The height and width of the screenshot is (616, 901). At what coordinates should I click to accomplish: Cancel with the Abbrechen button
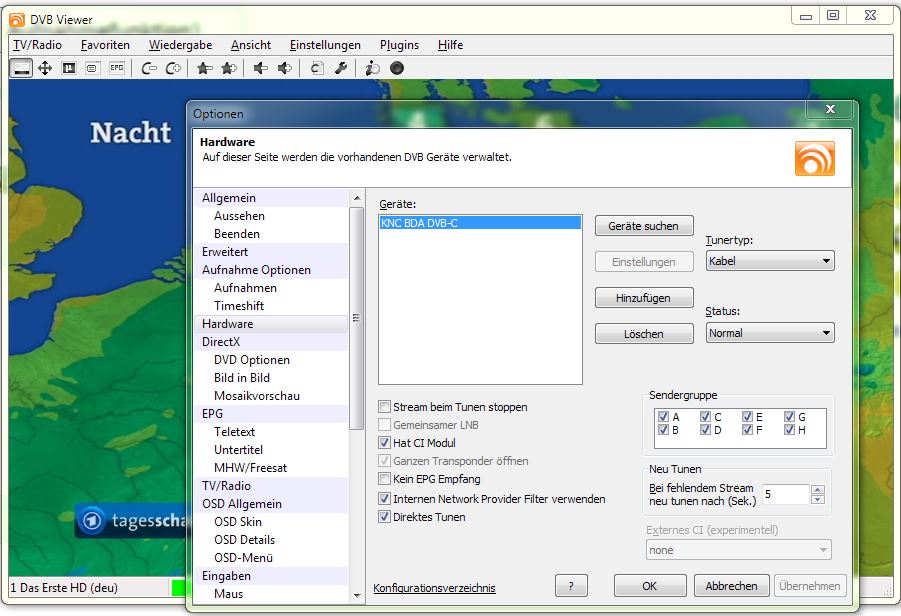[x=731, y=586]
